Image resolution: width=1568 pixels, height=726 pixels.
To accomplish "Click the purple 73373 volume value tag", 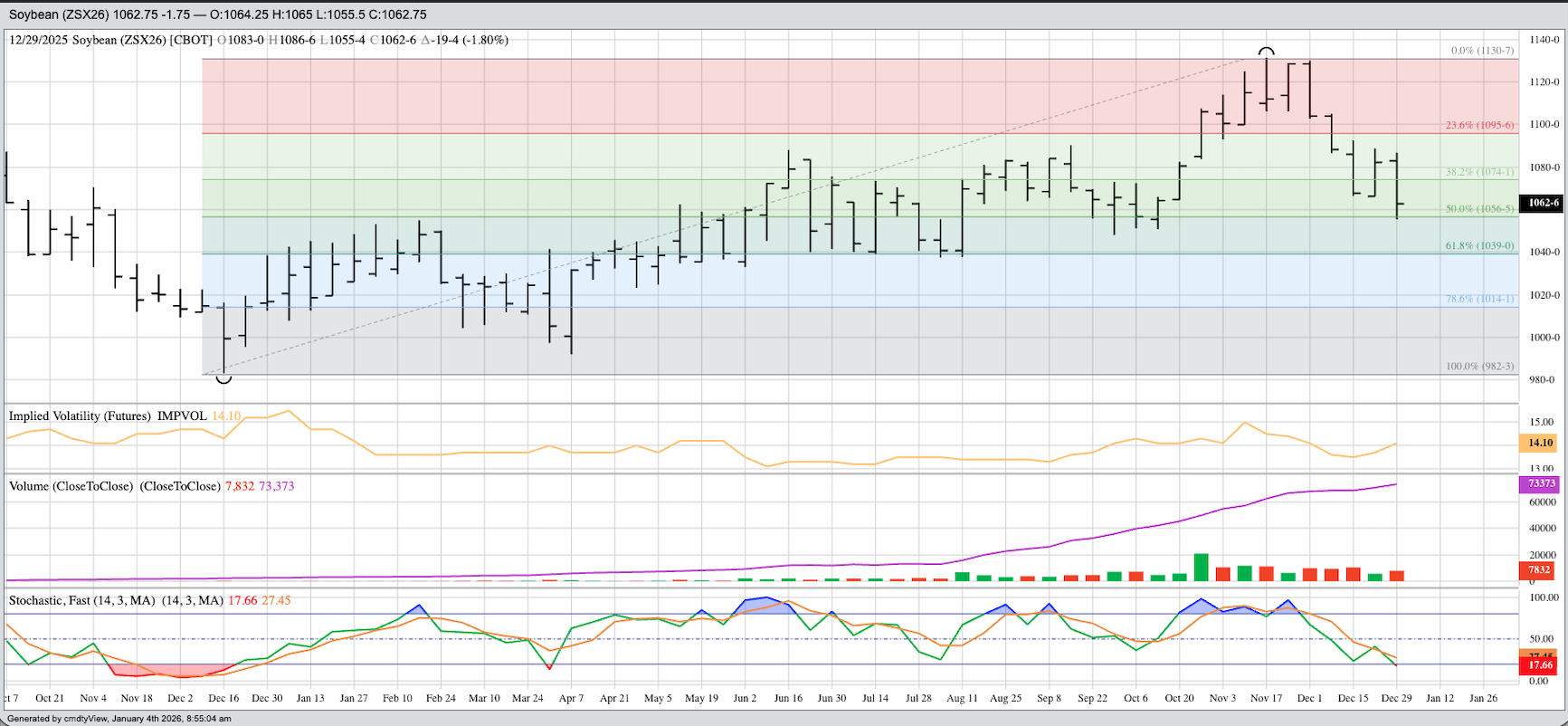I will pos(1541,483).
